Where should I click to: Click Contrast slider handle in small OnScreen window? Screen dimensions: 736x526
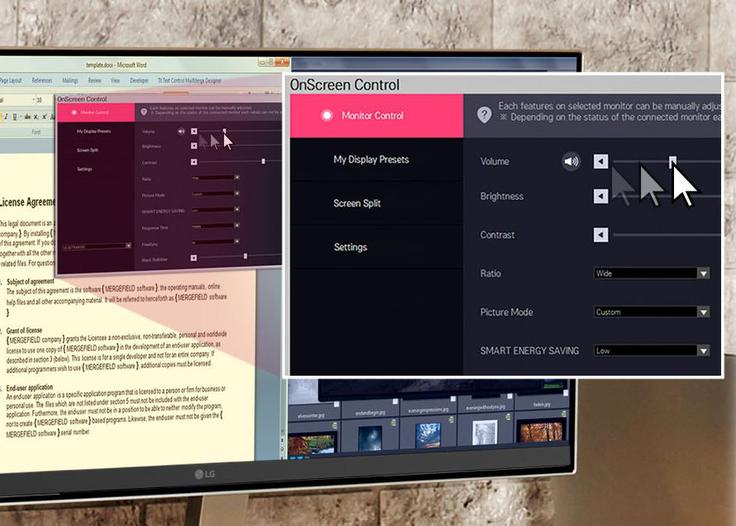(263, 161)
